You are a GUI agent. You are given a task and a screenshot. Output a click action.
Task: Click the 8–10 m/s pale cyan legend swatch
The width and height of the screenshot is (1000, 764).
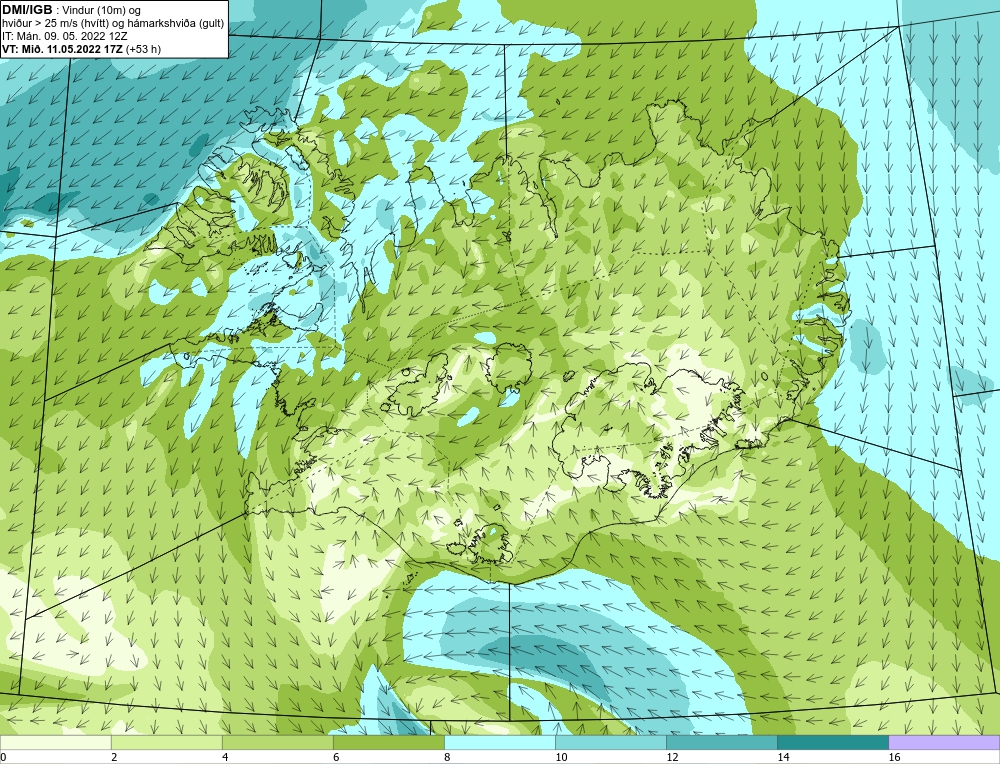(x=500, y=742)
